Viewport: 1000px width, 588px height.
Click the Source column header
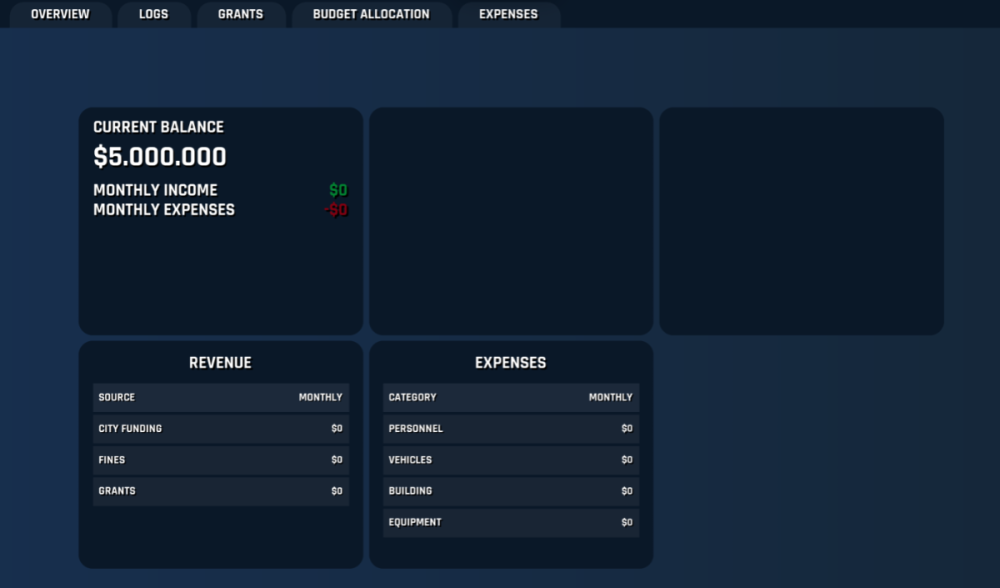pyautogui.click(x=117, y=397)
